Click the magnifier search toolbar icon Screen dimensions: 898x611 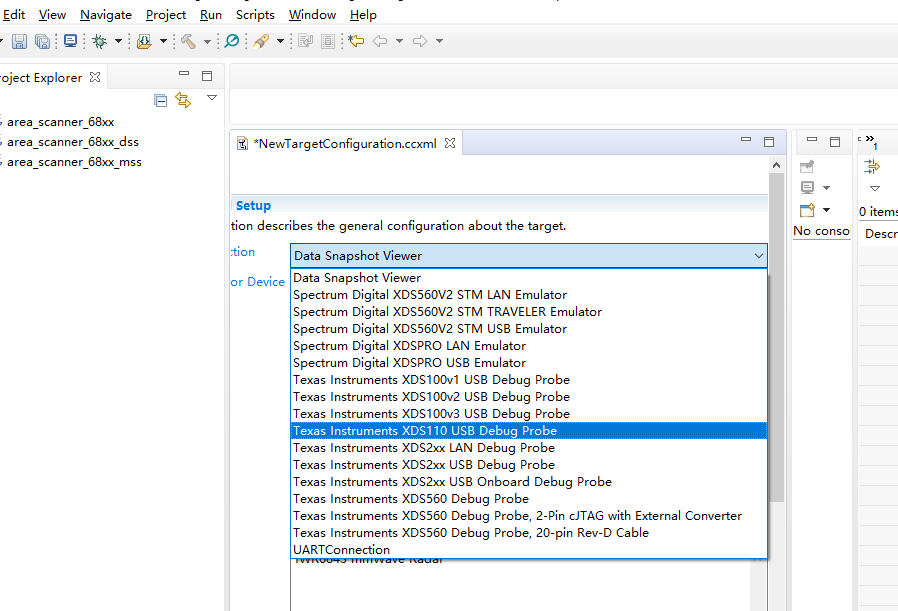(232, 41)
